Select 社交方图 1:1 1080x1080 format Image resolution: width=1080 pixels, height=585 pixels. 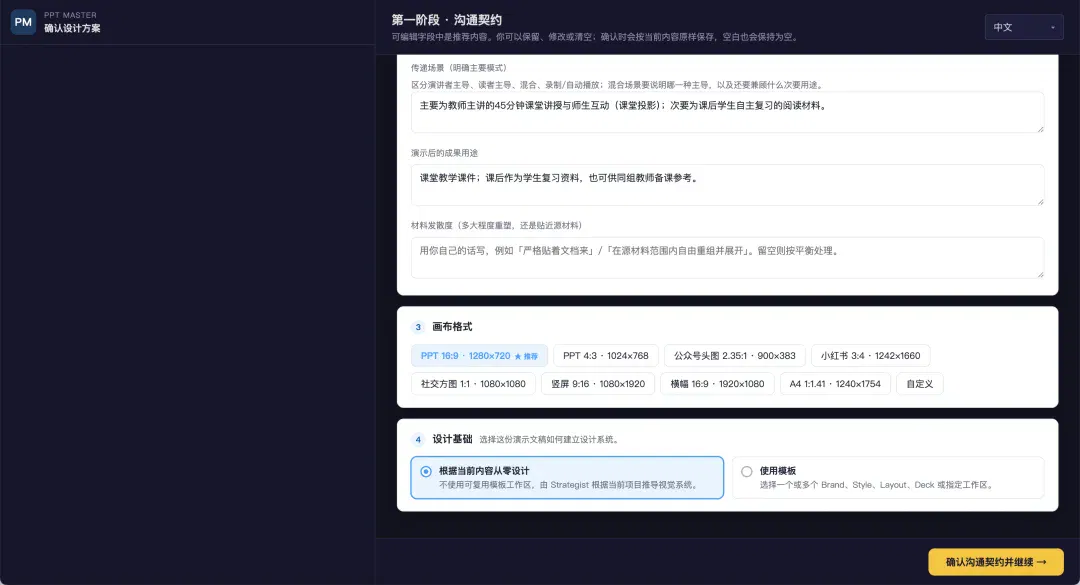click(473, 384)
